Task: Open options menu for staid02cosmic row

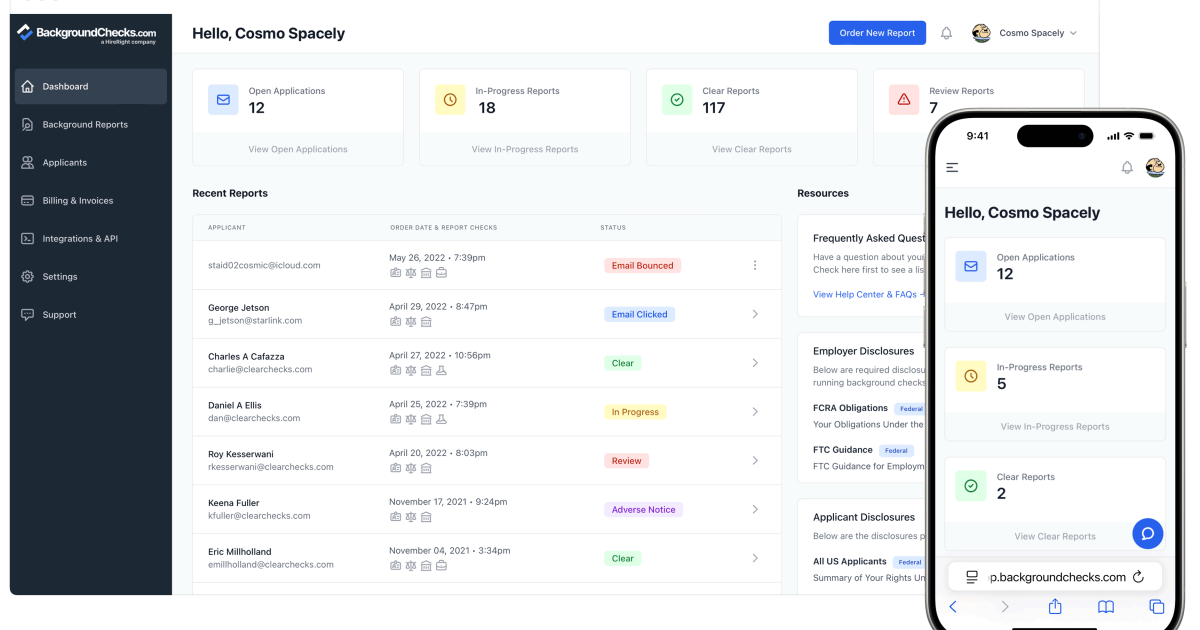Action: (755, 265)
